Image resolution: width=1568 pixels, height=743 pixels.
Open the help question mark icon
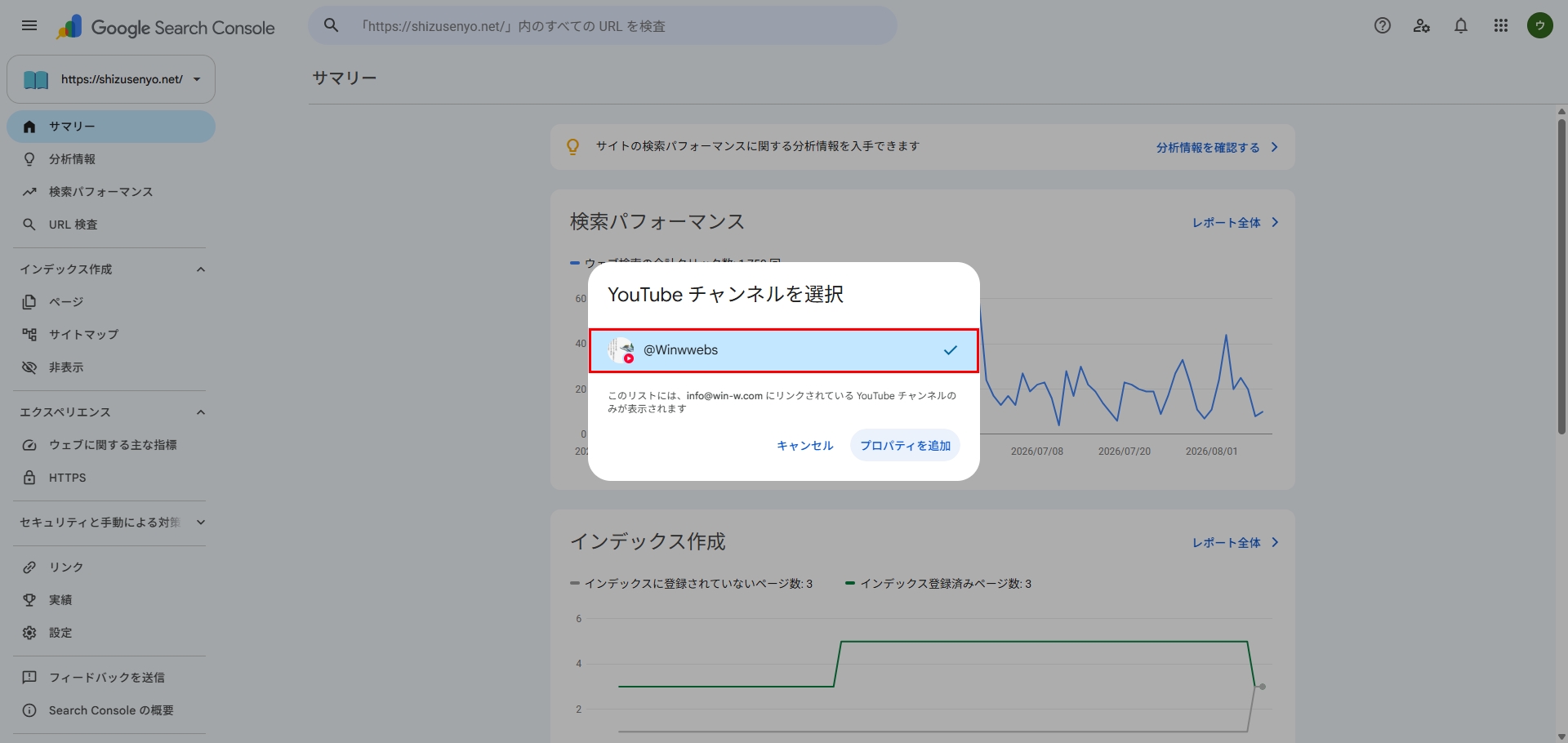pos(1383,26)
